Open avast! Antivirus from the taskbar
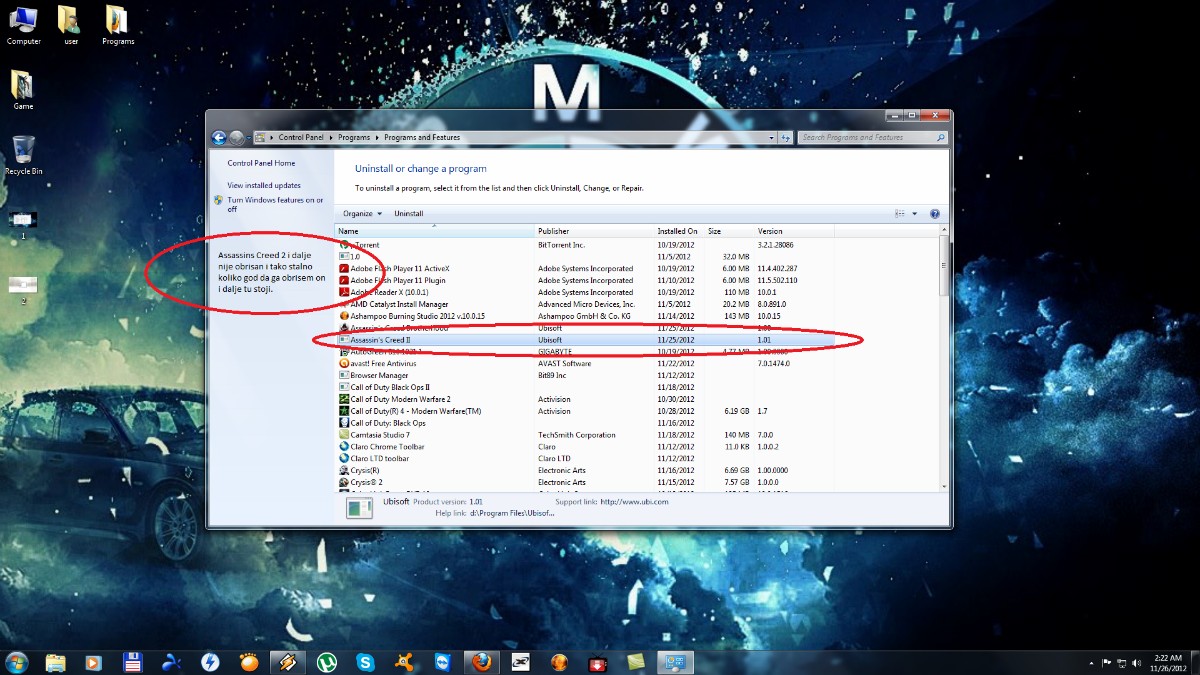The width and height of the screenshot is (1200, 675). 404,662
